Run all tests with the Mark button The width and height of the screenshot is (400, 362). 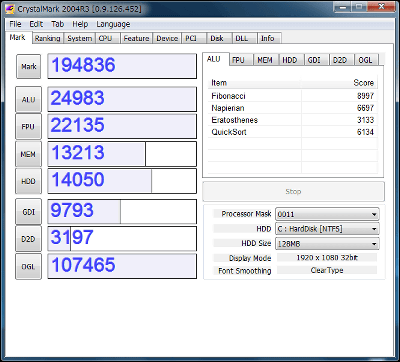pyautogui.click(x=29, y=67)
